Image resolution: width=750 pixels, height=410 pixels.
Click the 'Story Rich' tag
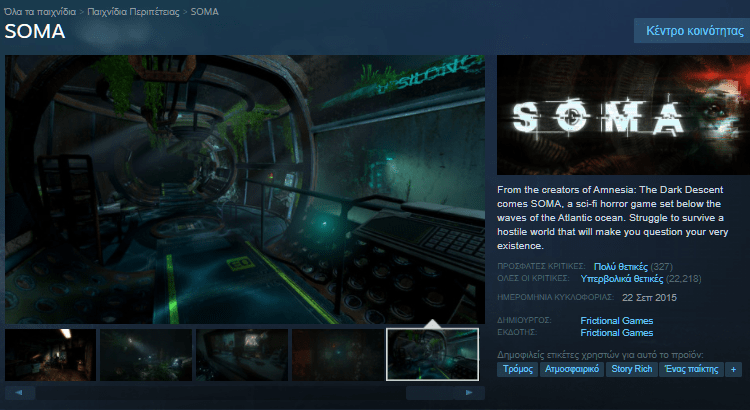[631, 369]
